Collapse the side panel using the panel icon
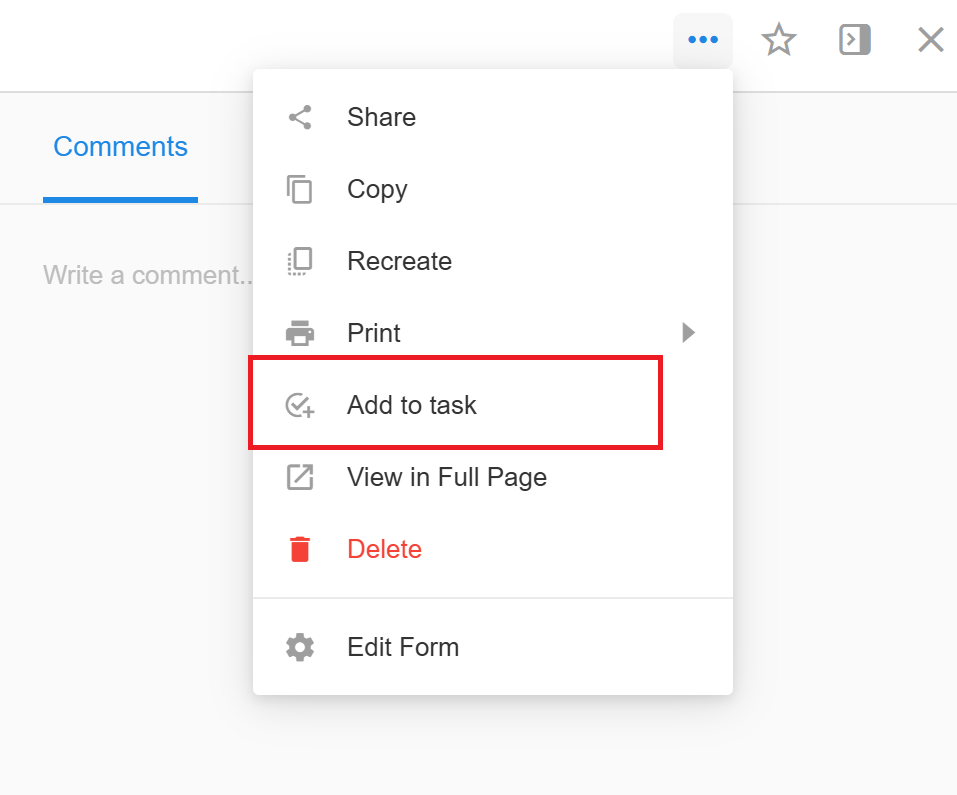This screenshot has height=795, width=957. 854,40
